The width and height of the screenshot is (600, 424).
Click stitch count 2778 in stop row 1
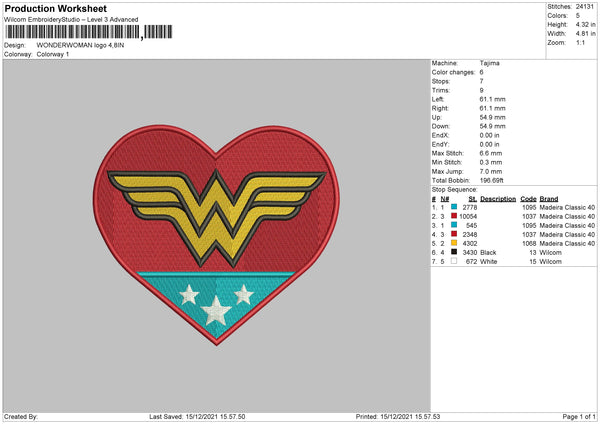(x=470, y=207)
